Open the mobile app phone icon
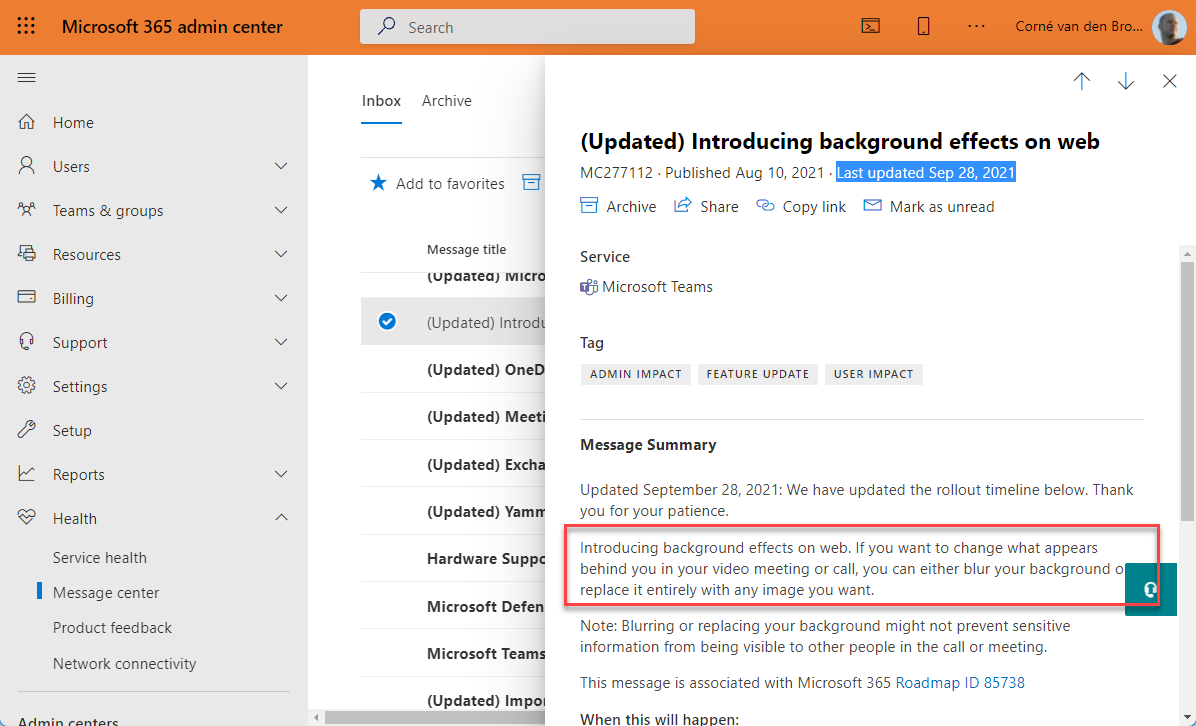 (923, 27)
